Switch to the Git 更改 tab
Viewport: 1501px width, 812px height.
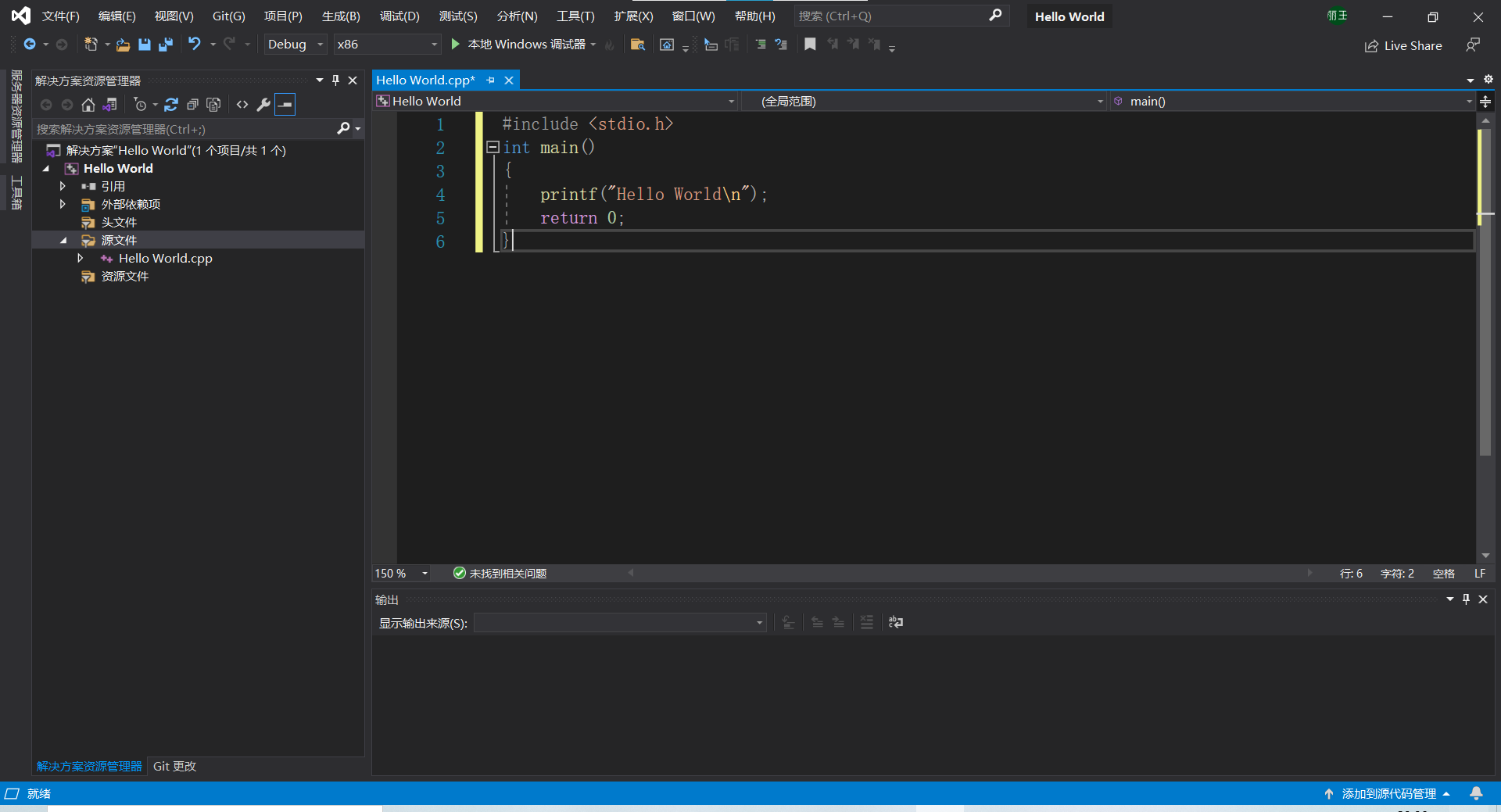[x=174, y=767]
